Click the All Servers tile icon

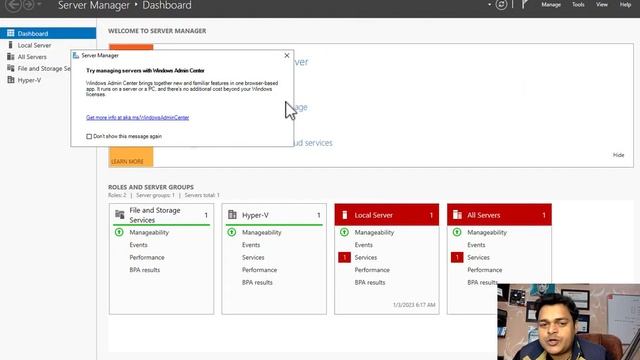click(x=457, y=215)
